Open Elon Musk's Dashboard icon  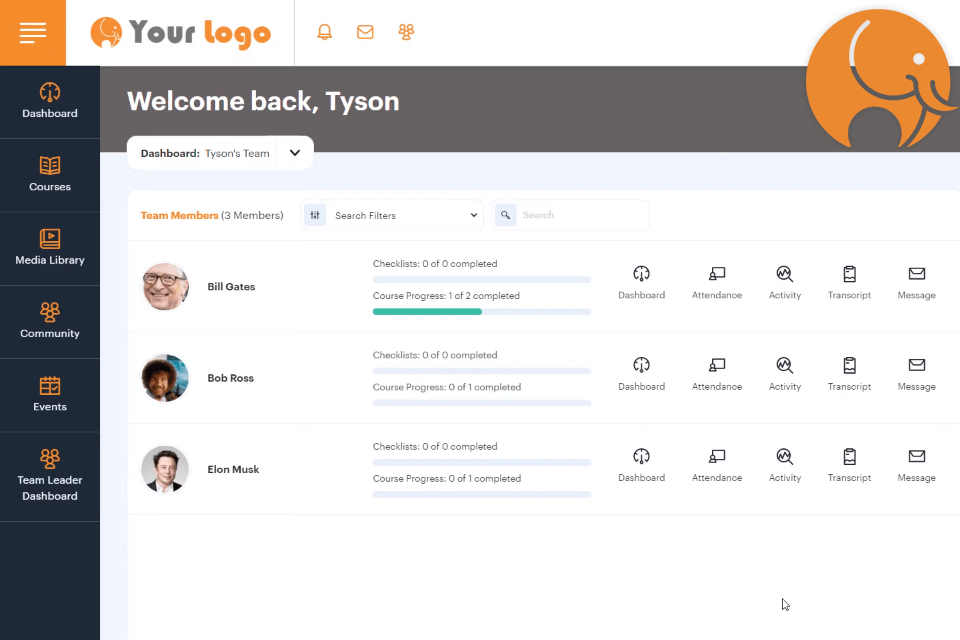(x=641, y=465)
